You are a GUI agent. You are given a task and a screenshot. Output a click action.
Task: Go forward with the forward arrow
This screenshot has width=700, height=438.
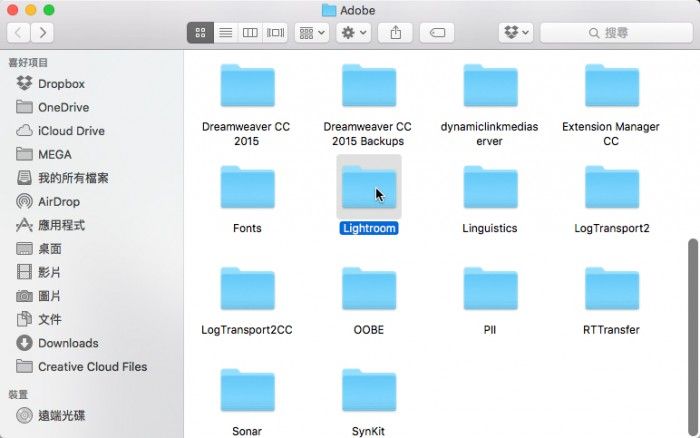point(42,33)
